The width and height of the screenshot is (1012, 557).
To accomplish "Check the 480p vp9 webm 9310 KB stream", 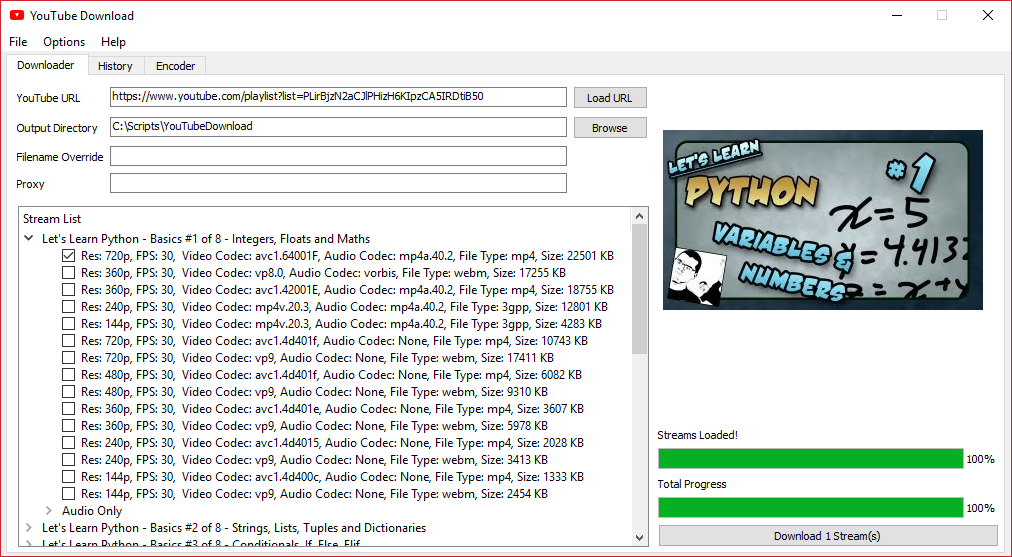I will (68, 392).
